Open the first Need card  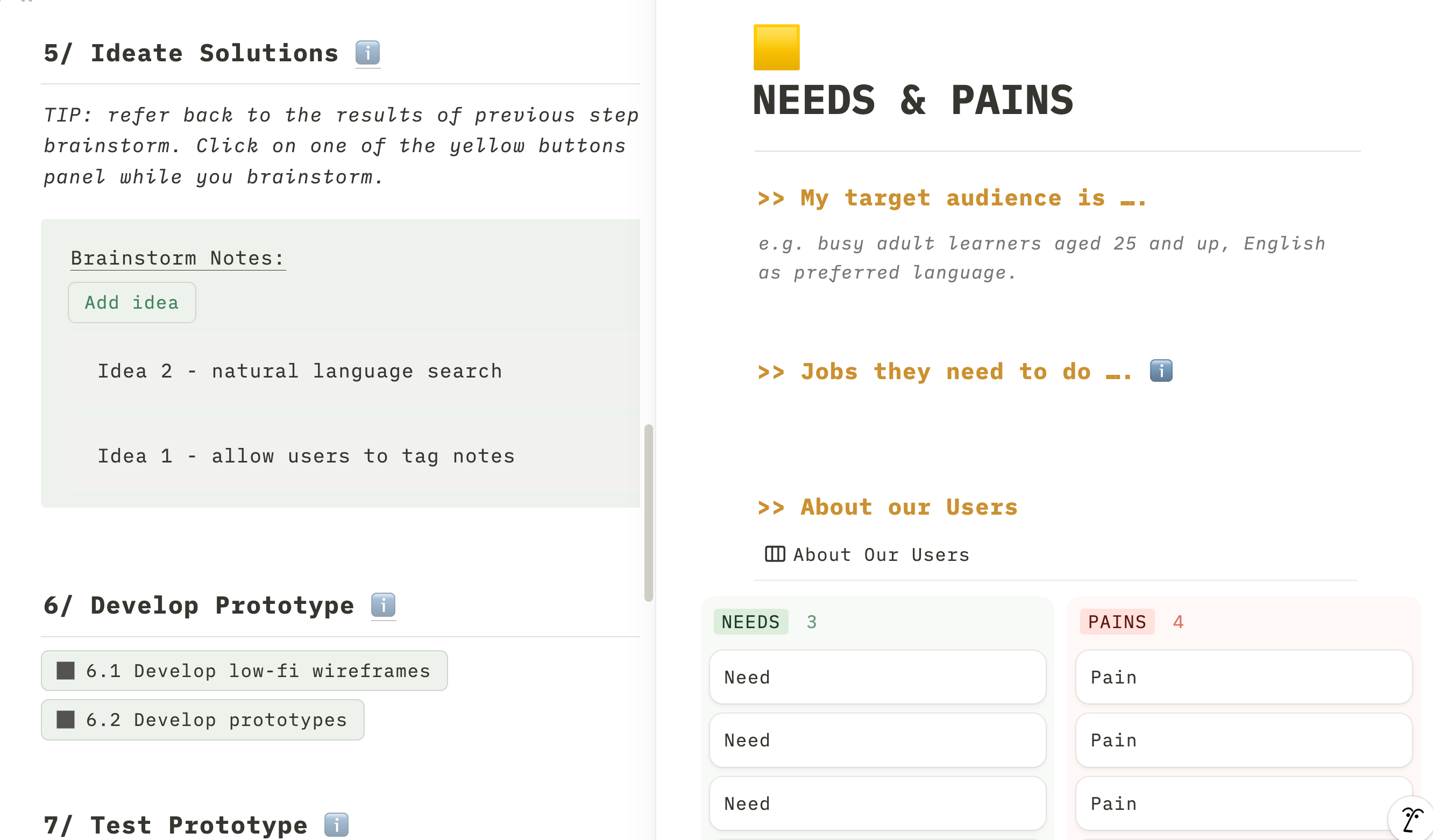877,677
